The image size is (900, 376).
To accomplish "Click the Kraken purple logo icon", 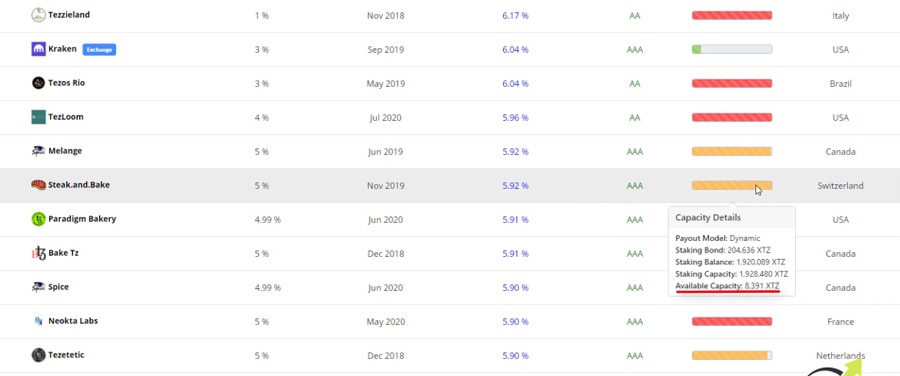I will pyautogui.click(x=38, y=49).
